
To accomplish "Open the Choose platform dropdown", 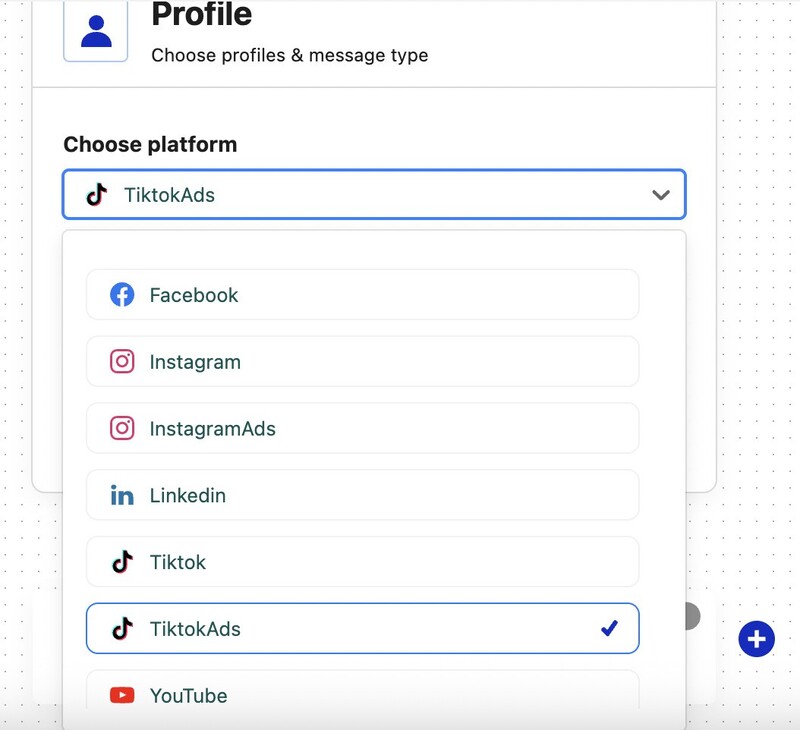I will [373, 195].
